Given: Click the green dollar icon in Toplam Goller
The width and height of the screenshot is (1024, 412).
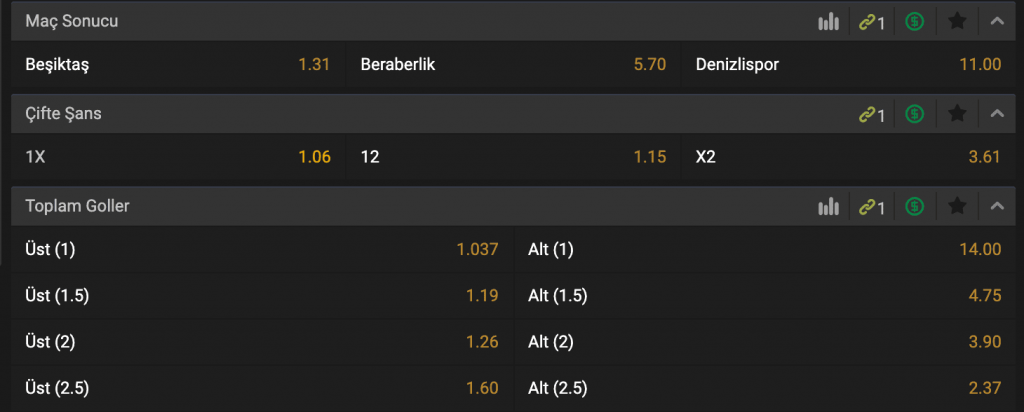Looking at the screenshot, I should pos(914,206).
